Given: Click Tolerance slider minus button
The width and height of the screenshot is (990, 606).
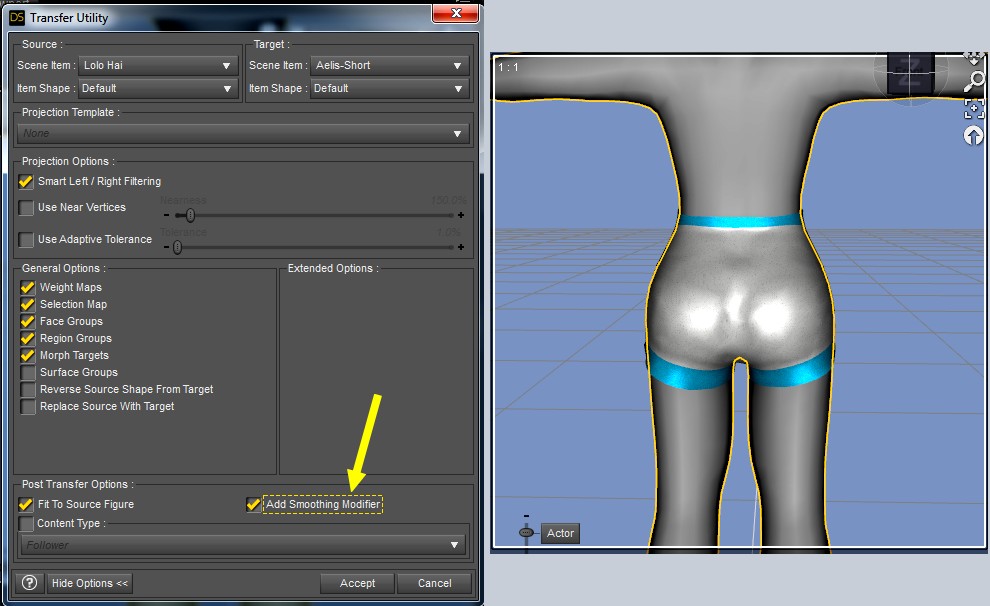Looking at the screenshot, I should pos(166,247).
